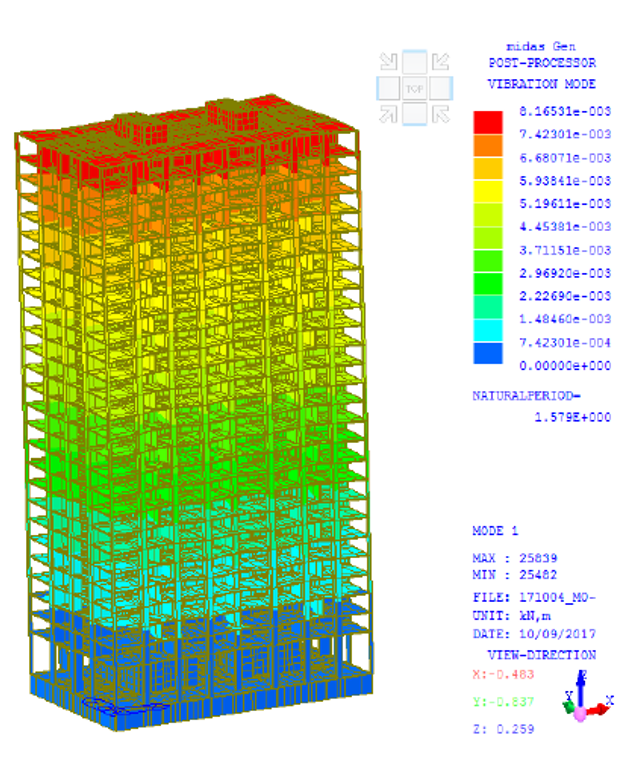
Task: Click the red legend swatch at the top
Action: tap(488, 122)
